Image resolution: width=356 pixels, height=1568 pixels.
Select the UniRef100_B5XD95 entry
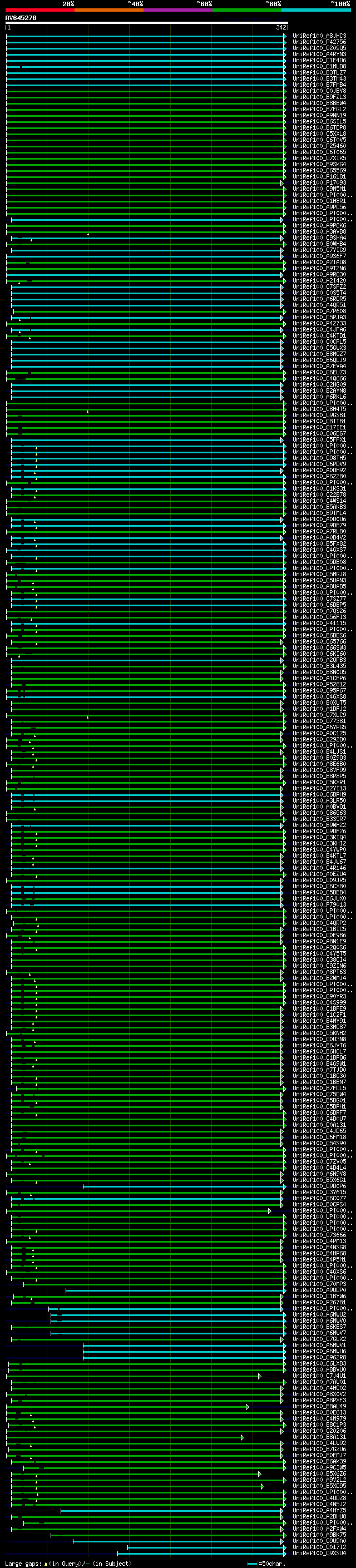point(319,1486)
